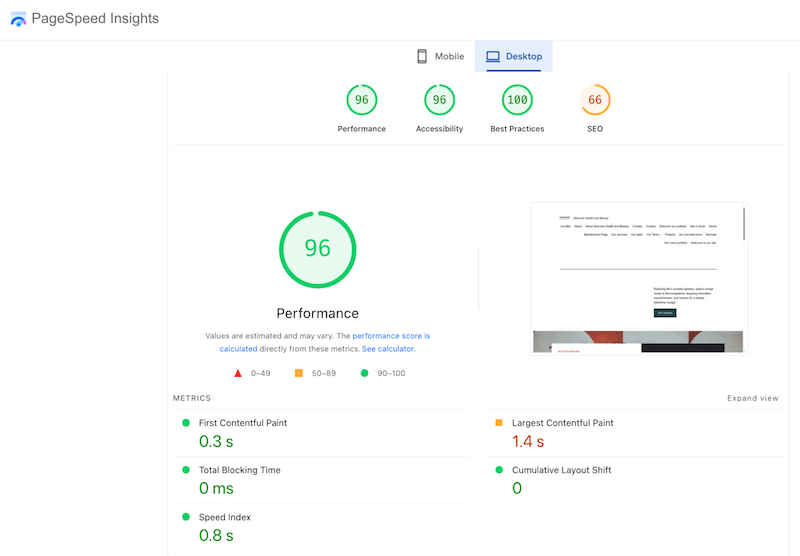Click orange square beside Largest Contentful Paint

[x=499, y=423]
